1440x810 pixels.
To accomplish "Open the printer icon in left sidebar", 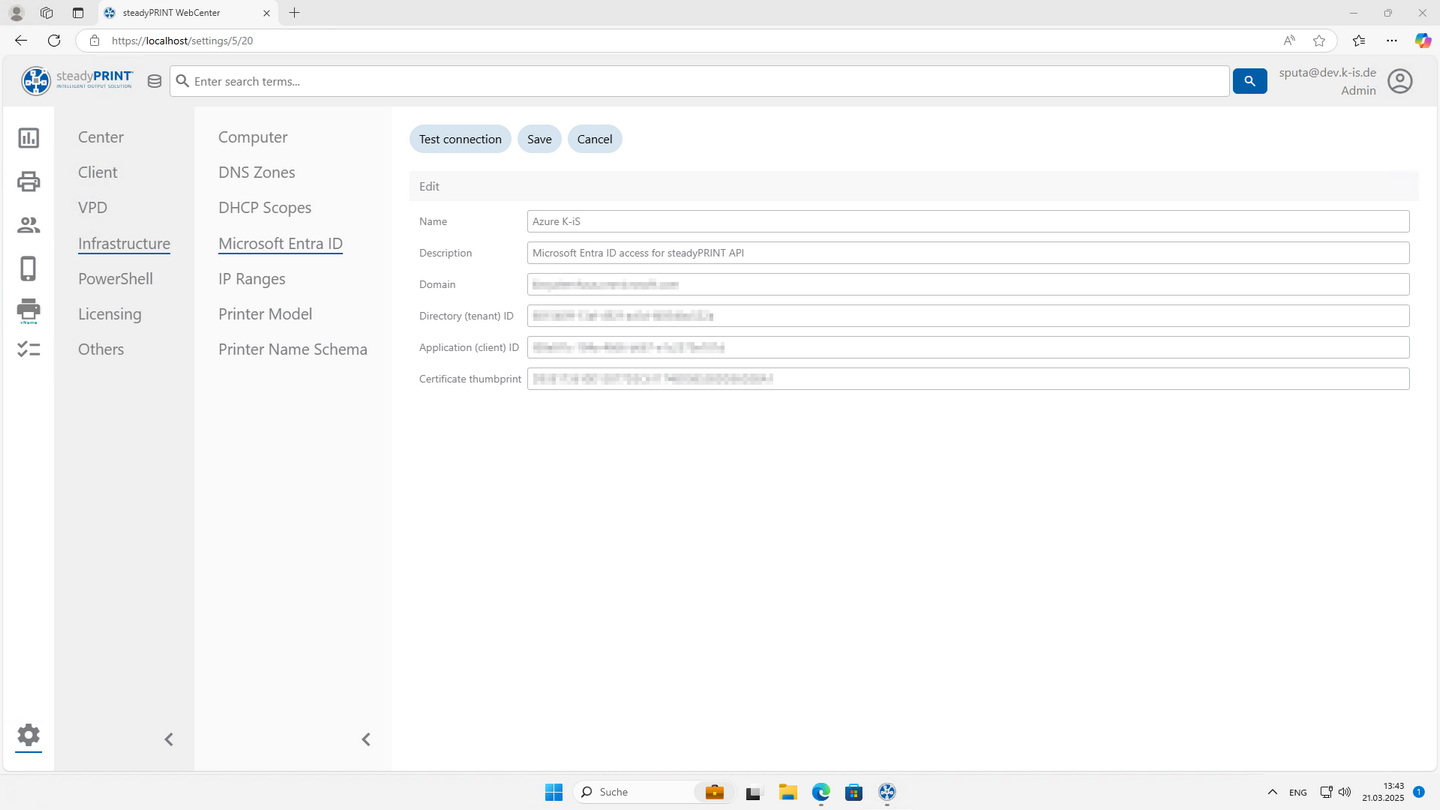I will (x=28, y=181).
